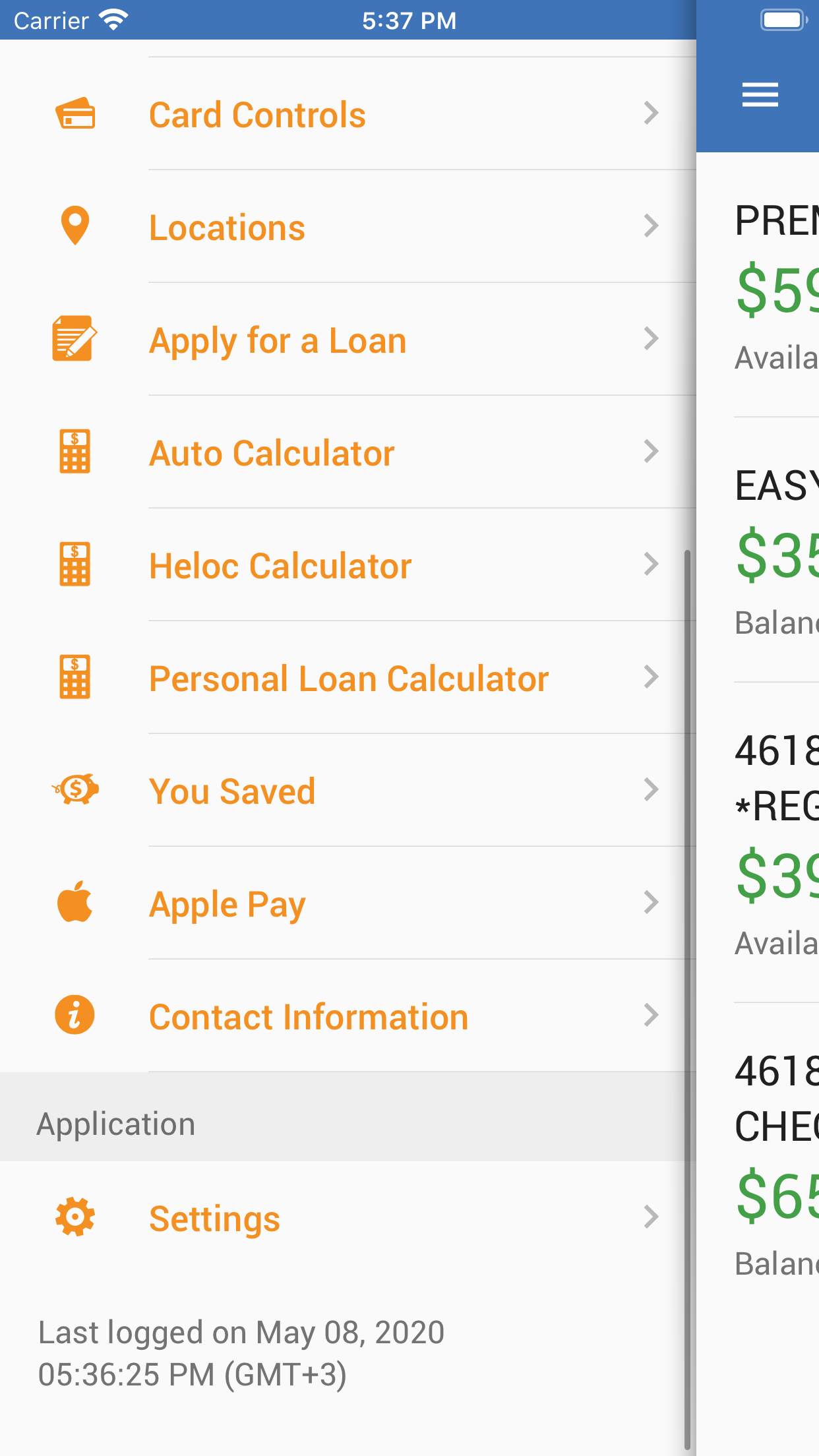
Task: Tap the chevron next to Personal Loan Calculator
Action: click(651, 677)
